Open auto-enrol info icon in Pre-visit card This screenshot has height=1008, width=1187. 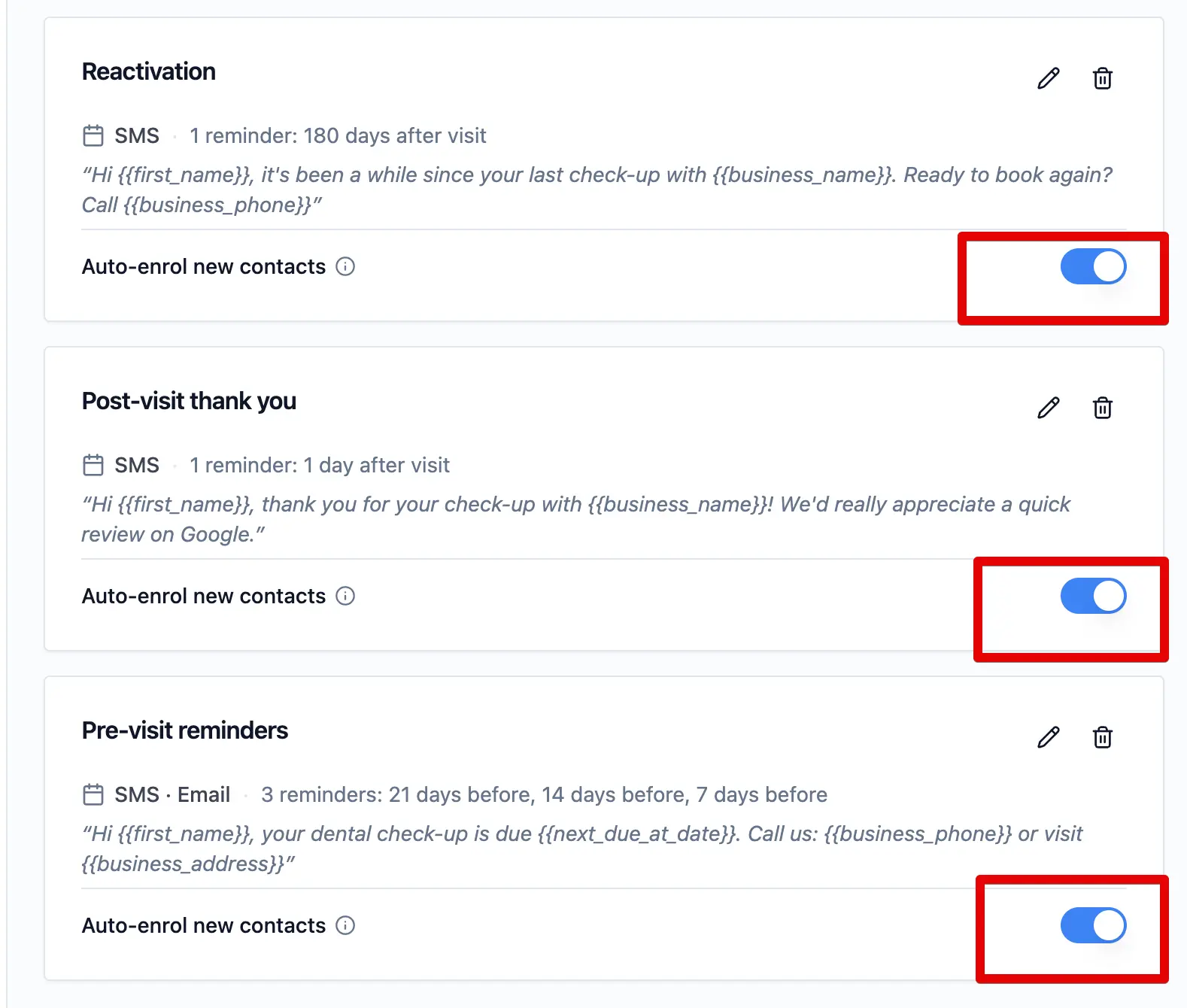(345, 925)
